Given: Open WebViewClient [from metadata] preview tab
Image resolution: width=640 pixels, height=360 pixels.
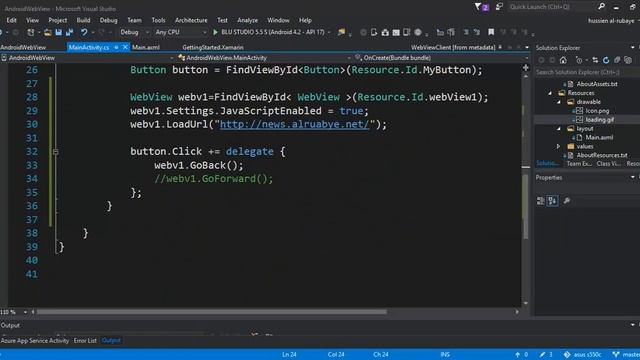Looking at the screenshot, I should [x=453, y=47].
